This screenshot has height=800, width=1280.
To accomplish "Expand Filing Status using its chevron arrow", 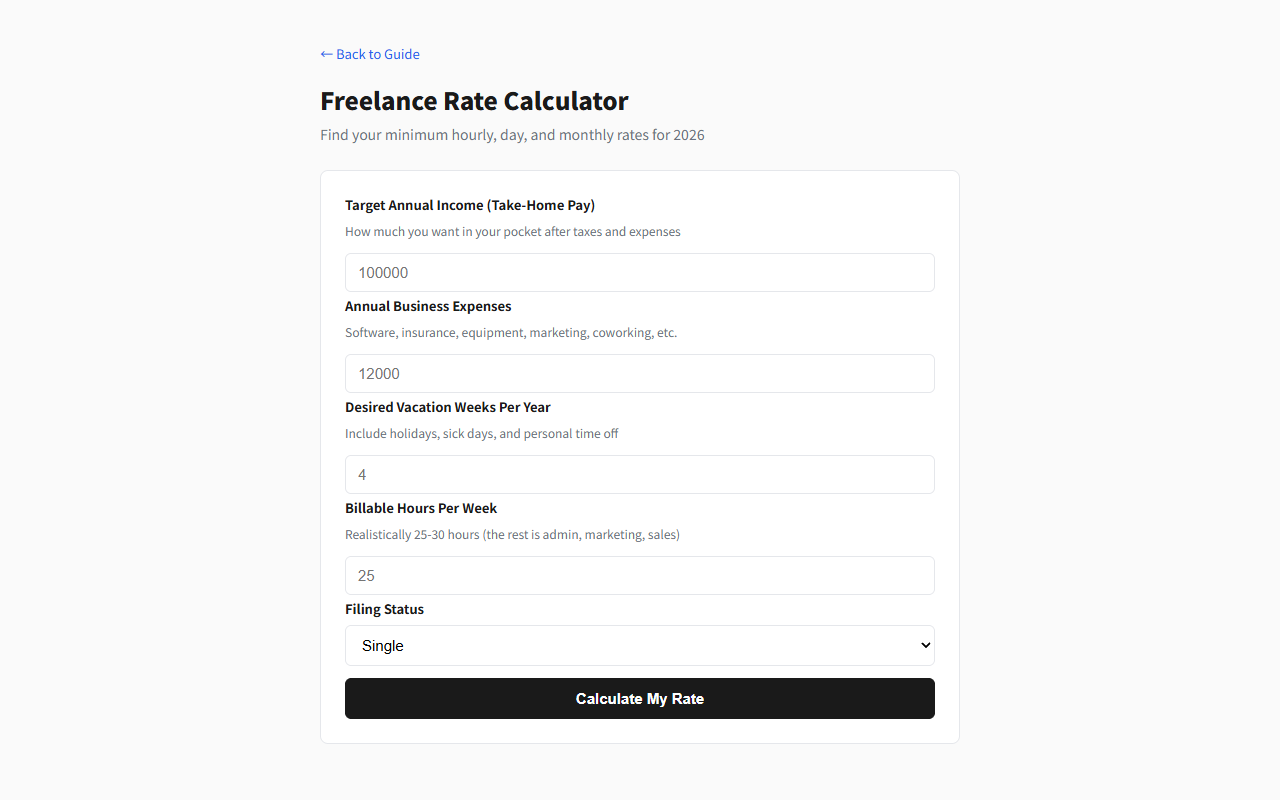I will point(924,646).
